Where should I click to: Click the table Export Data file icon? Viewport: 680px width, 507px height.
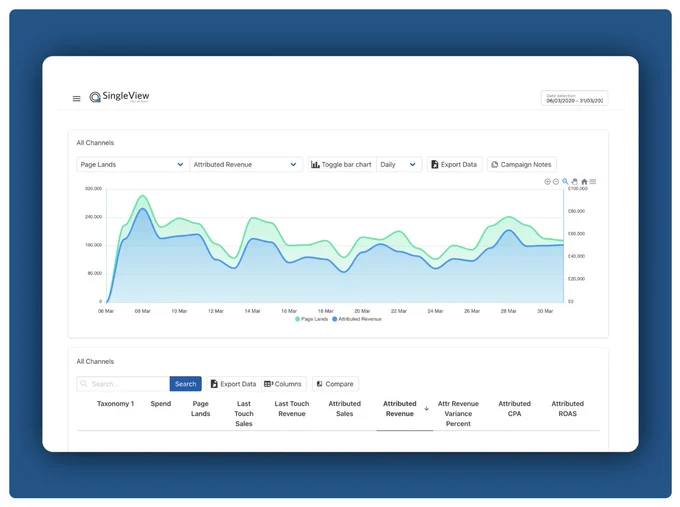click(214, 384)
